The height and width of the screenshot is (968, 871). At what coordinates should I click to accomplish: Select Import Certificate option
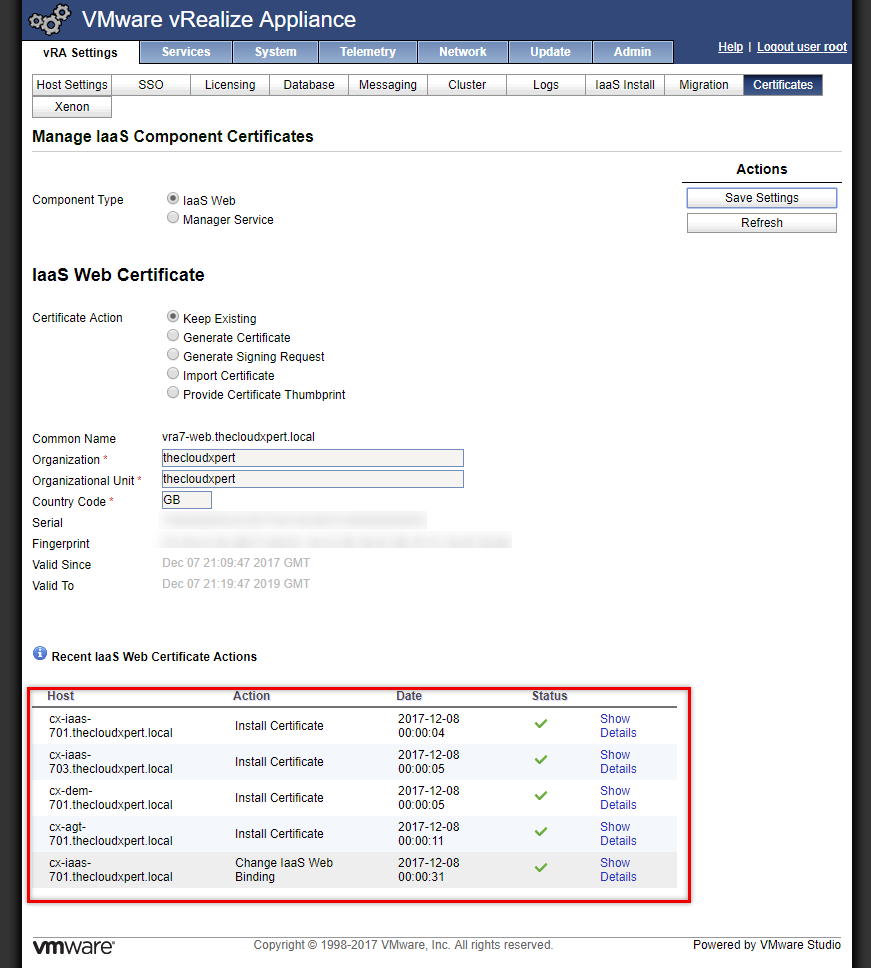(174, 375)
